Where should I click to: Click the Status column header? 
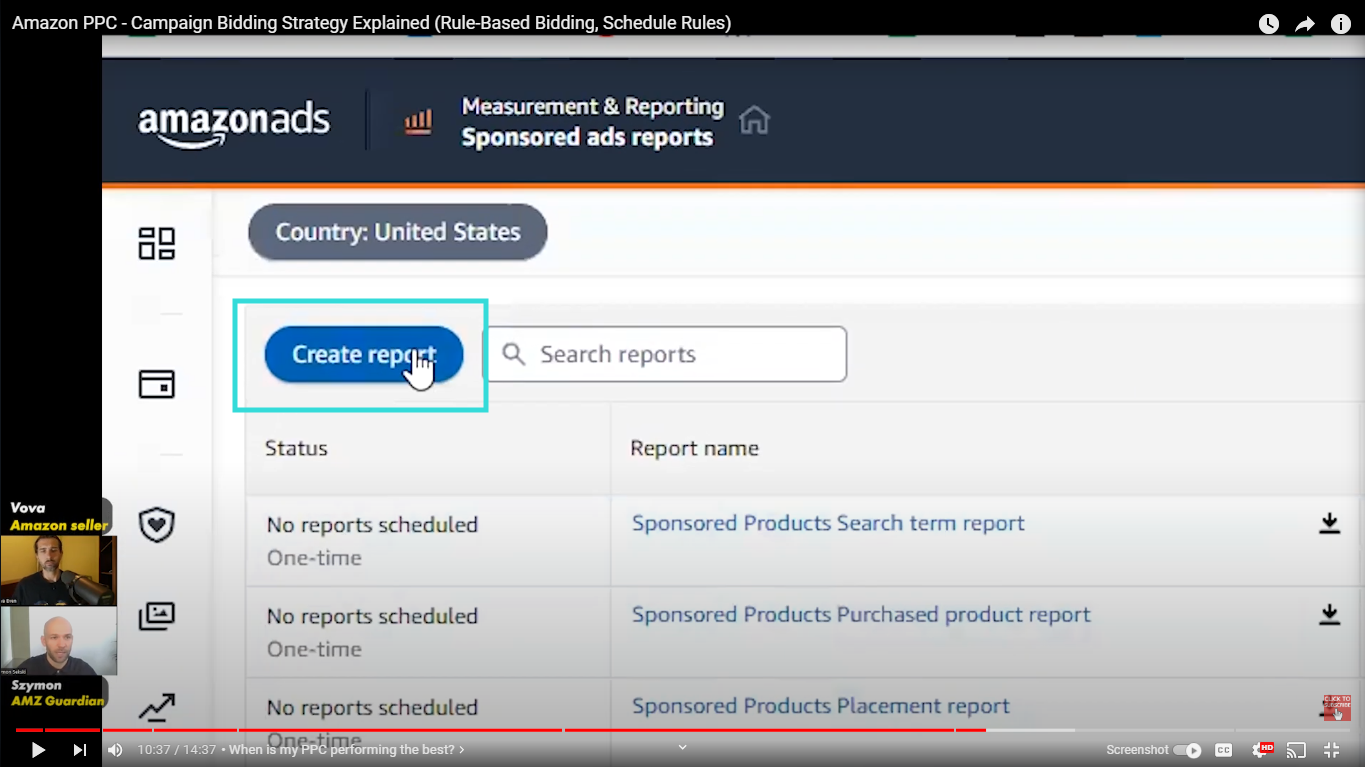tap(296, 448)
